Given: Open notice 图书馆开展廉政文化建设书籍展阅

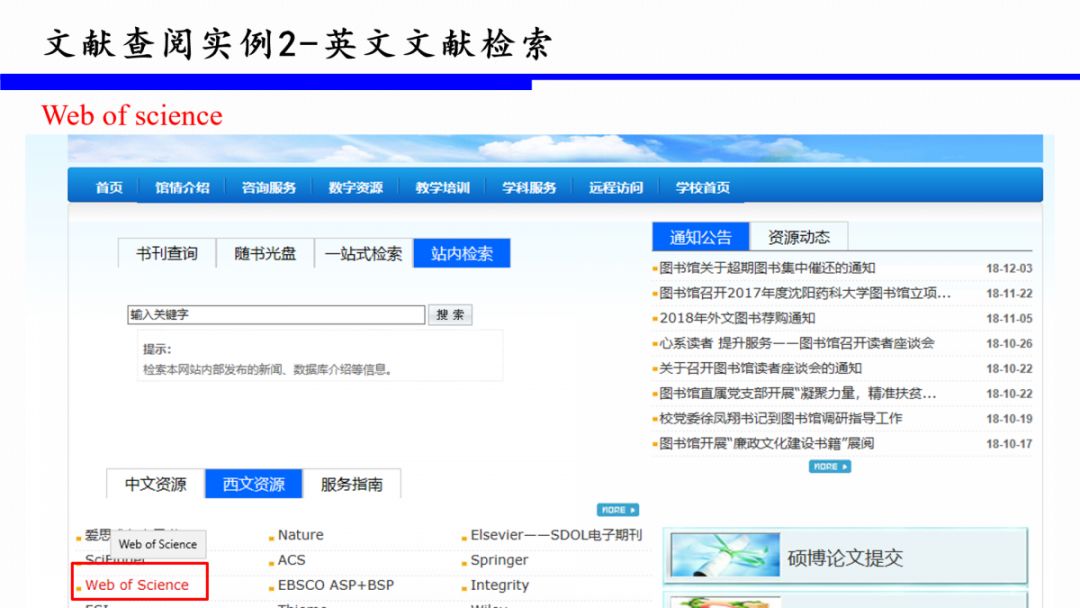Looking at the screenshot, I should (767, 443).
